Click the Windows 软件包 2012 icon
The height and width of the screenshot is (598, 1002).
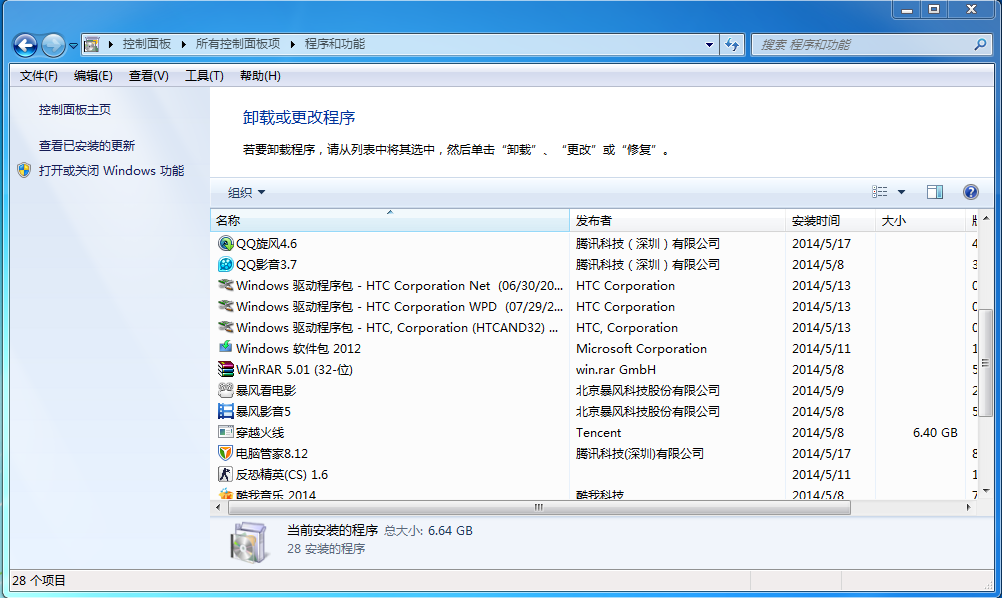point(225,348)
